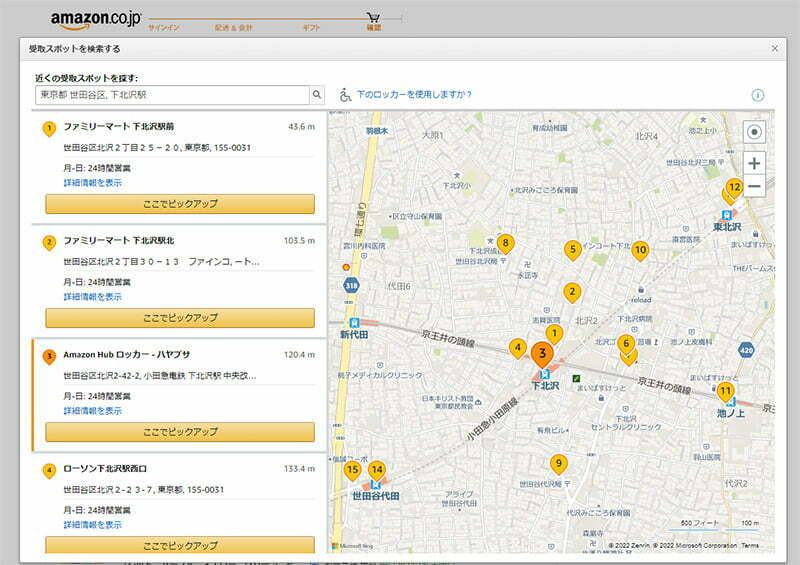800x565 pixels.
Task: Click the locate-me target button on map
Action: coord(754,132)
